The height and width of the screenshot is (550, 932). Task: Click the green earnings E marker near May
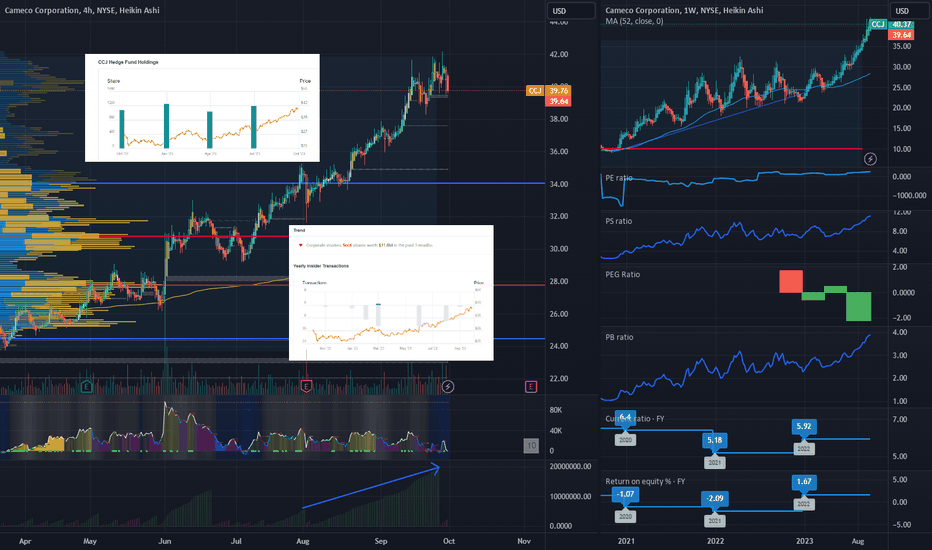(x=86, y=386)
